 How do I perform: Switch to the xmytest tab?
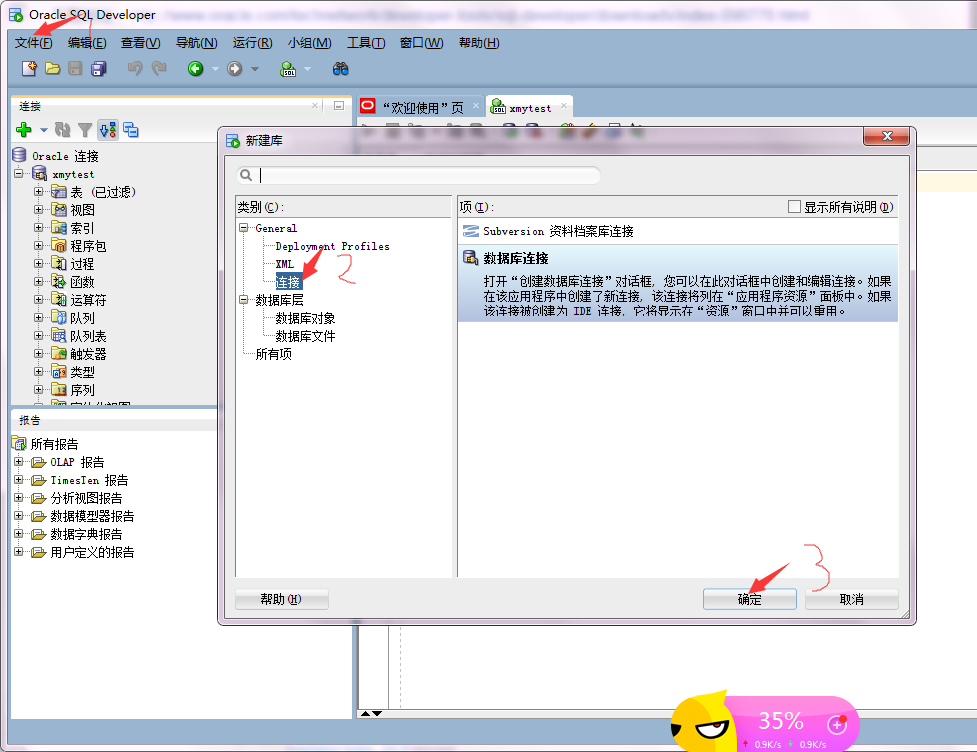coord(528,106)
